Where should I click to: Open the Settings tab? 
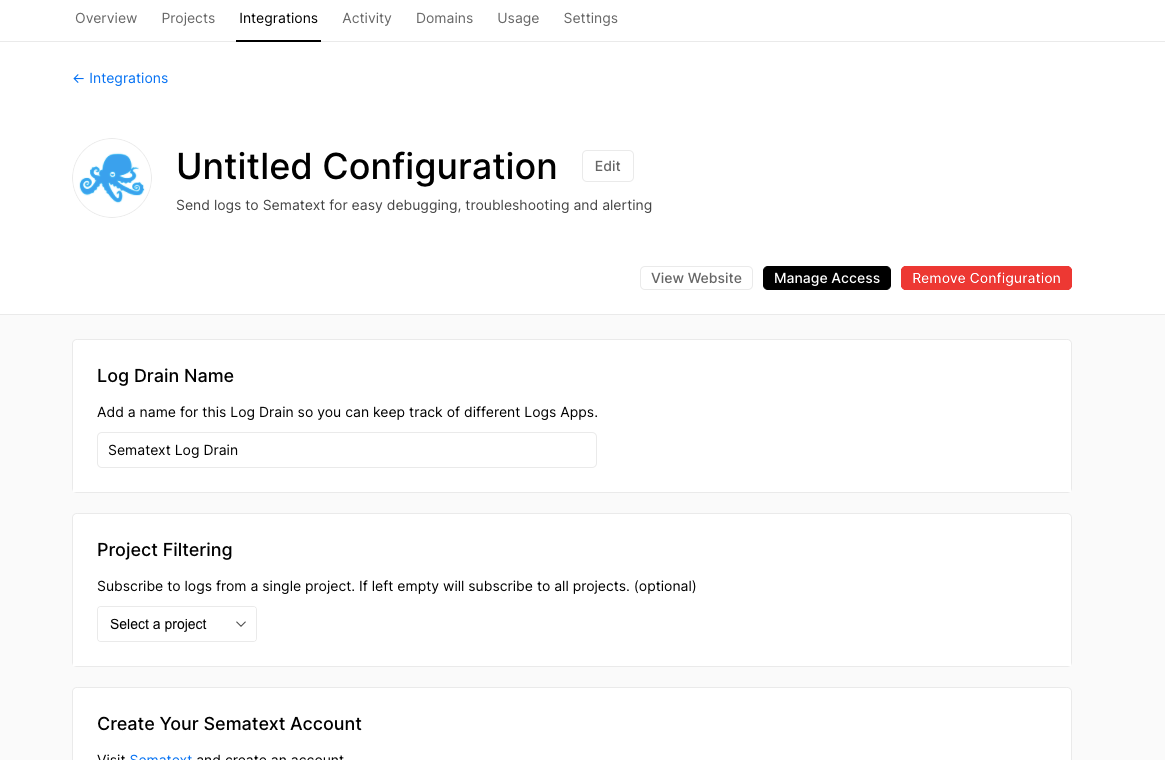pos(591,19)
